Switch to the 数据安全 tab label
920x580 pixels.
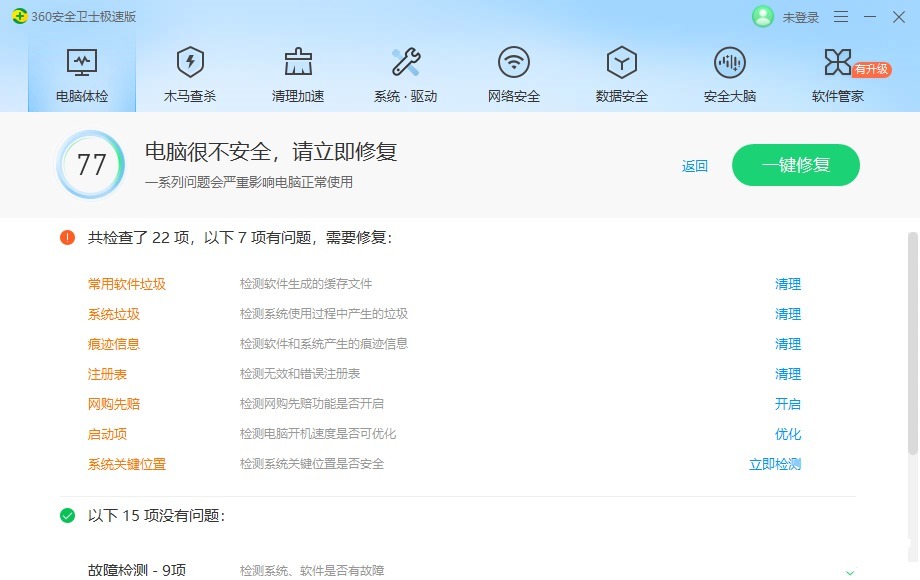(622, 96)
